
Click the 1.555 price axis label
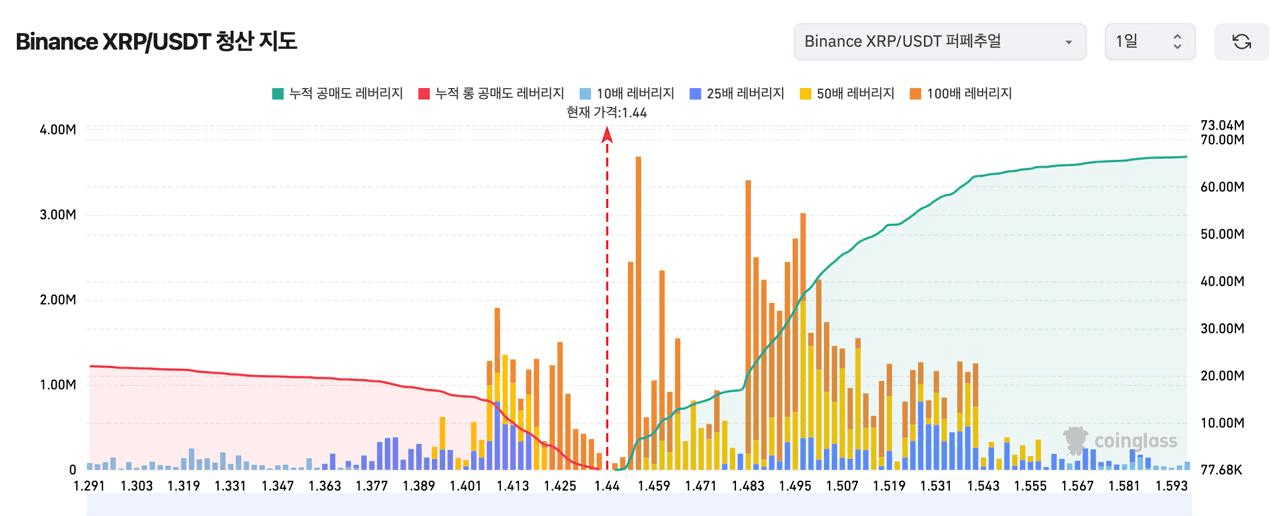pyautogui.click(x=1029, y=486)
